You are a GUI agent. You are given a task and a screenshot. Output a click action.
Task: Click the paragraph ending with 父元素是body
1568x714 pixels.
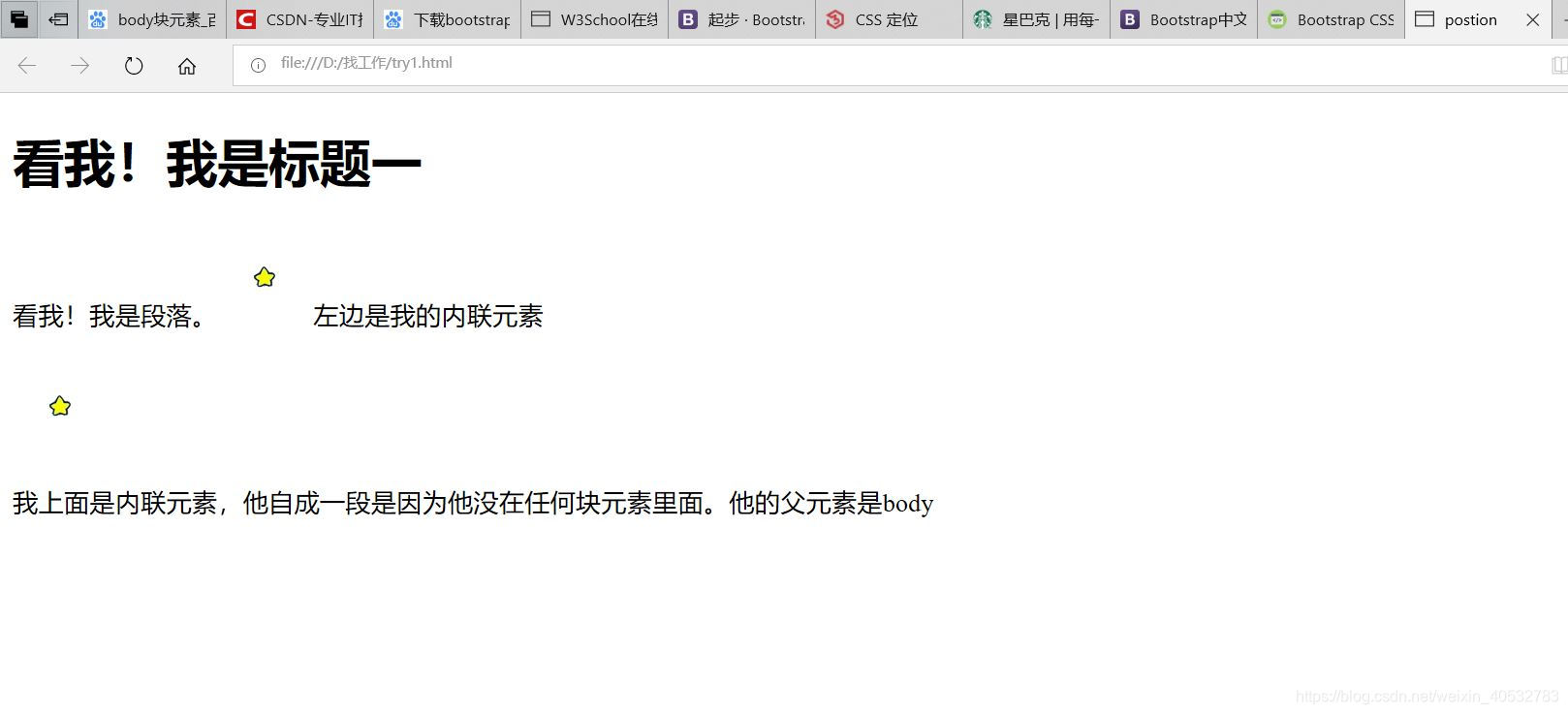(x=473, y=503)
